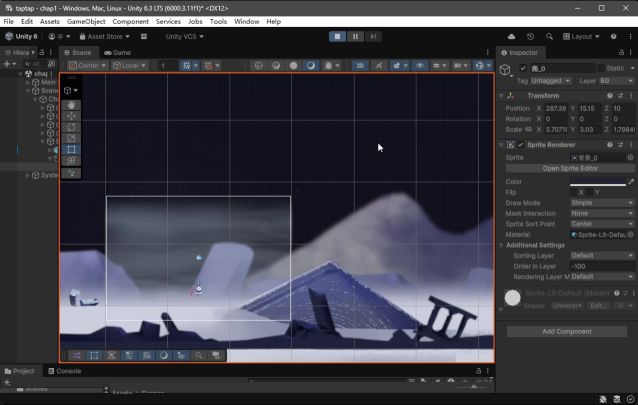Toggle 2D scene view mode
638x405 pixels.
pos(360,66)
